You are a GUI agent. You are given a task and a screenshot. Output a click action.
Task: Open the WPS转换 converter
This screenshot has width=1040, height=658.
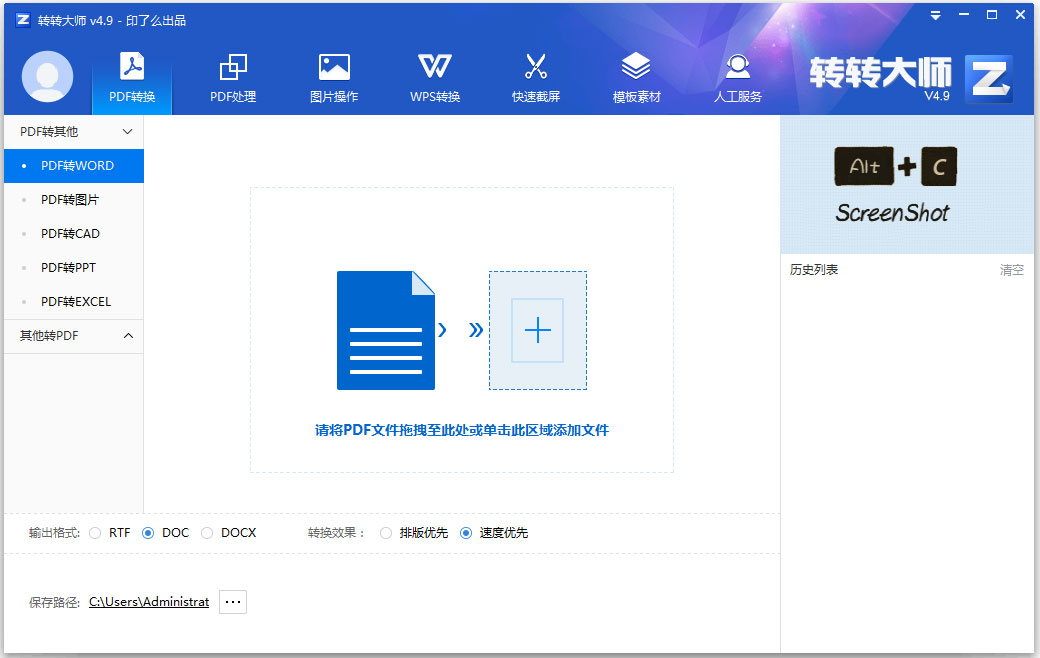pyautogui.click(x=434, y=77)
